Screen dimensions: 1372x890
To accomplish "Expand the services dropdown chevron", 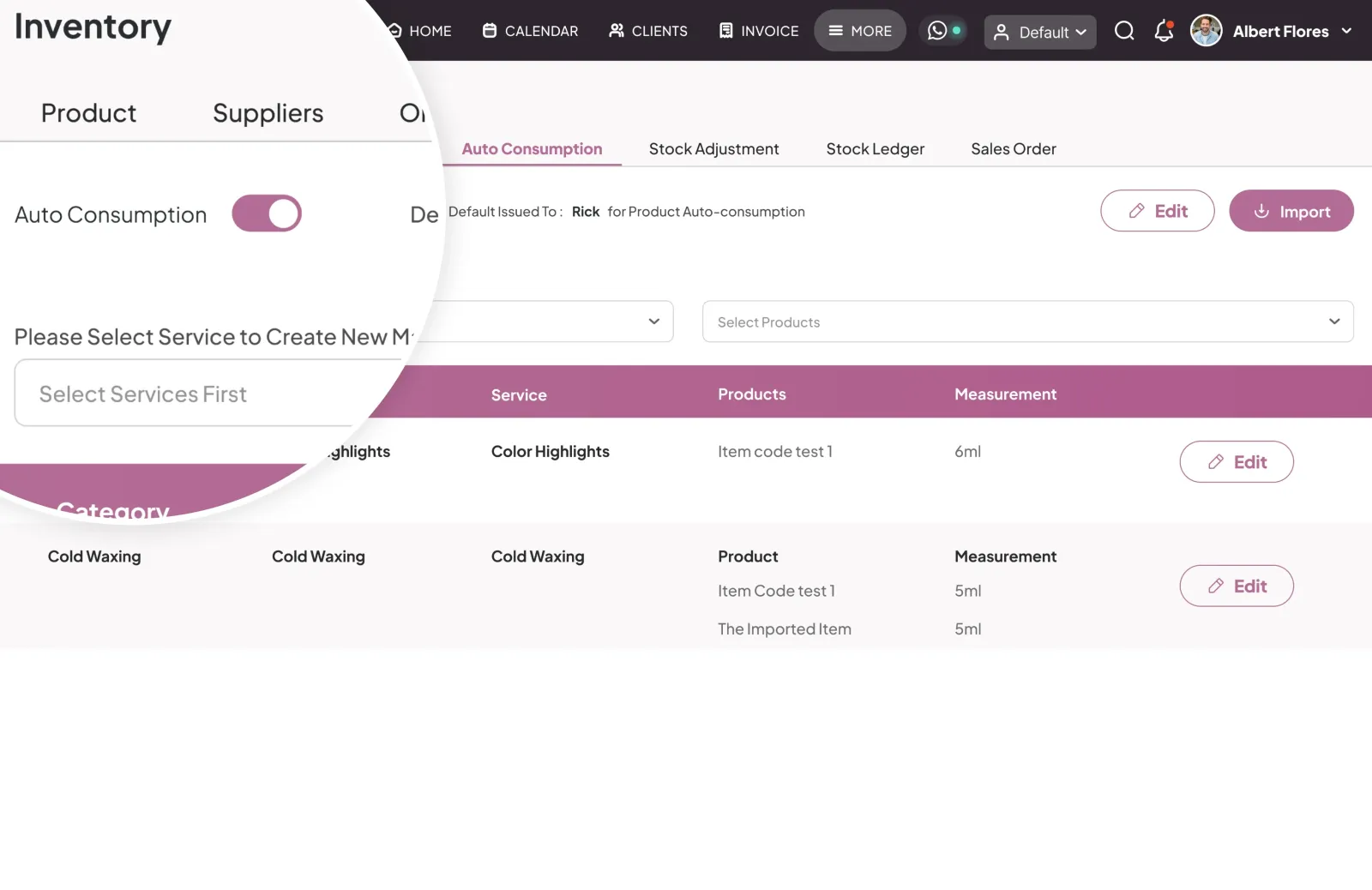I will pyautogui.click(x=654, y=322).
